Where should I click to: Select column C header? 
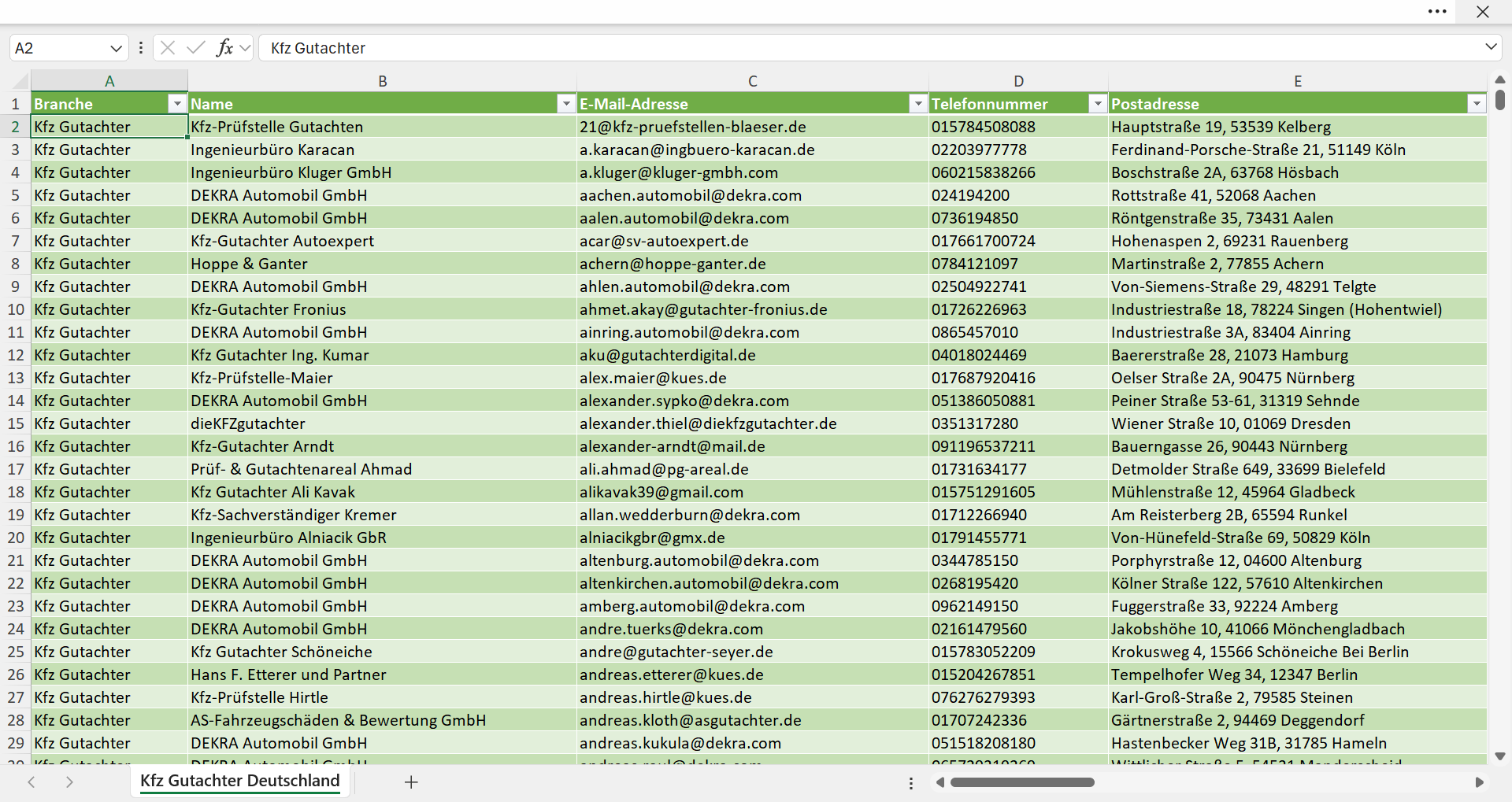753,81
